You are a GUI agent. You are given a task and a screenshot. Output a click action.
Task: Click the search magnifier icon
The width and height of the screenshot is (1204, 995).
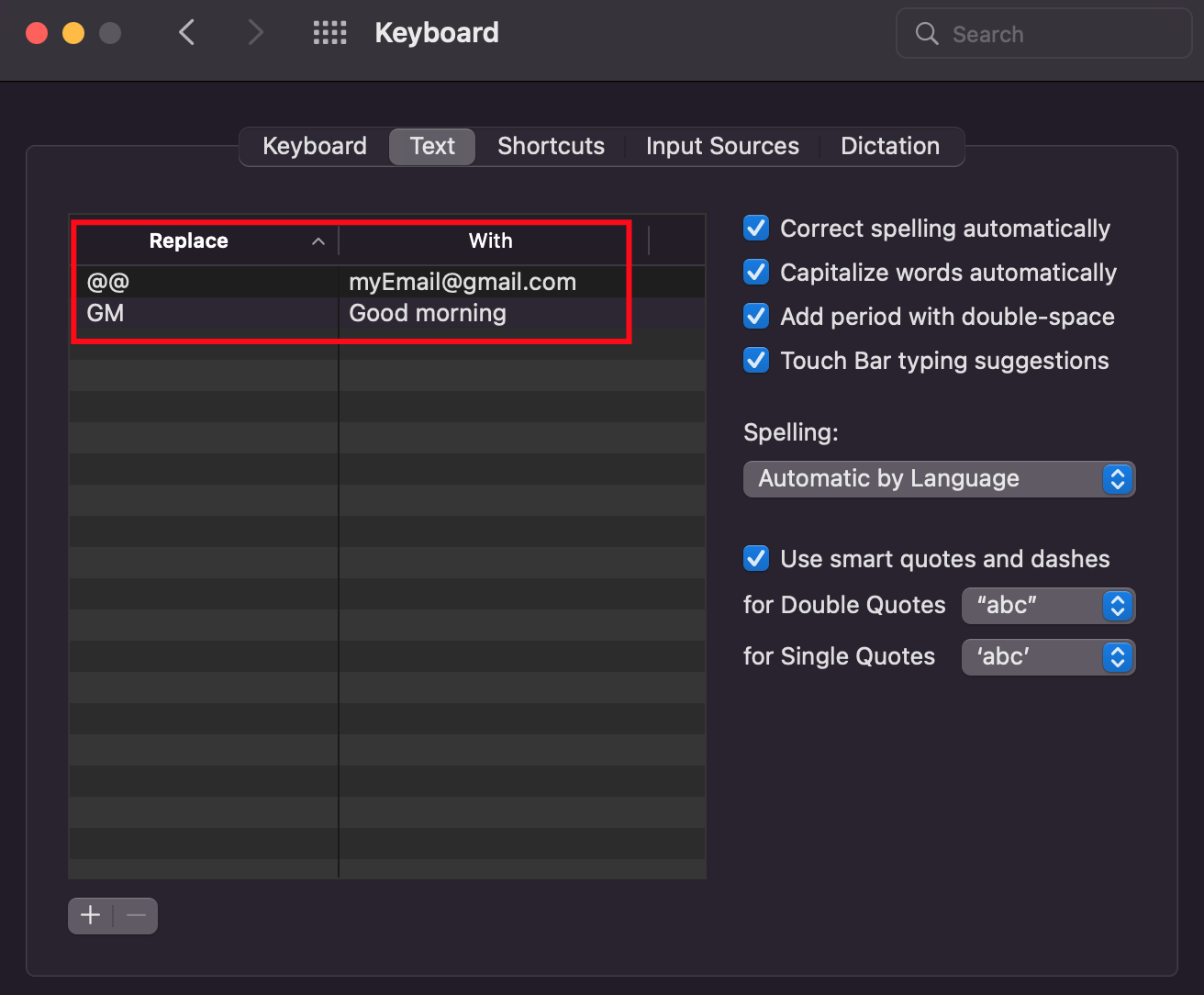926,33
